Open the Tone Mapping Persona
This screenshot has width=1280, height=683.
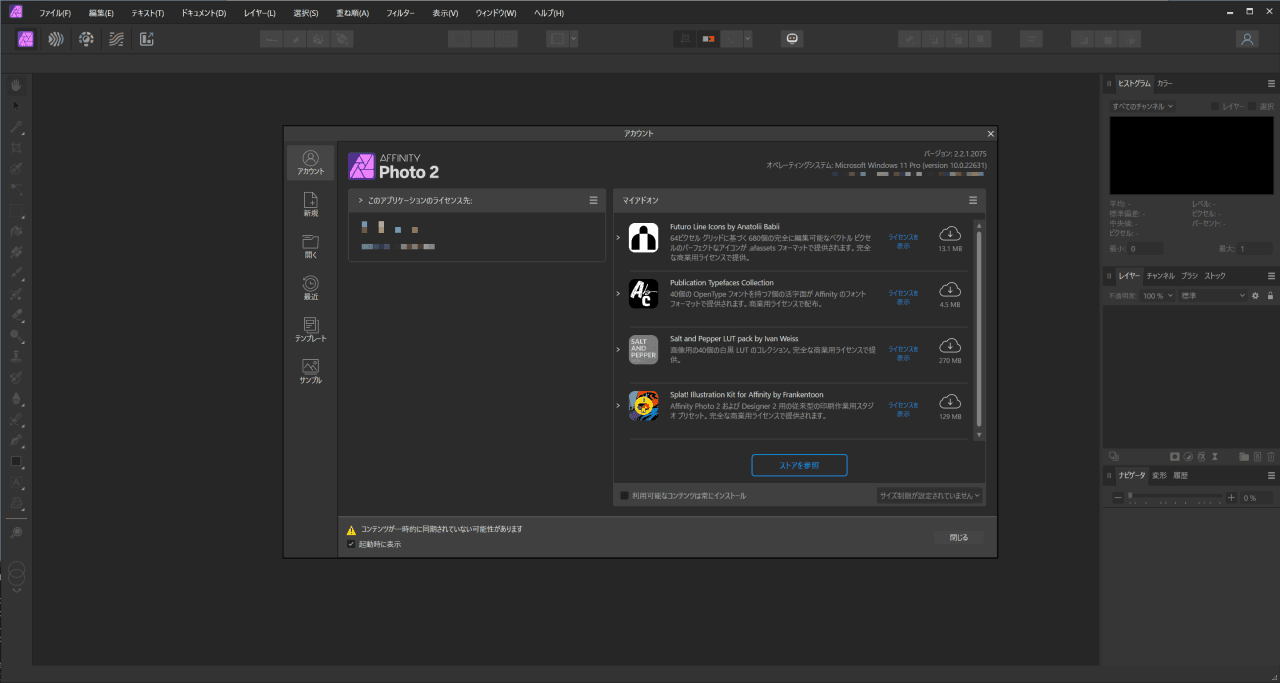pyautogui.click(x=117, y=39)
